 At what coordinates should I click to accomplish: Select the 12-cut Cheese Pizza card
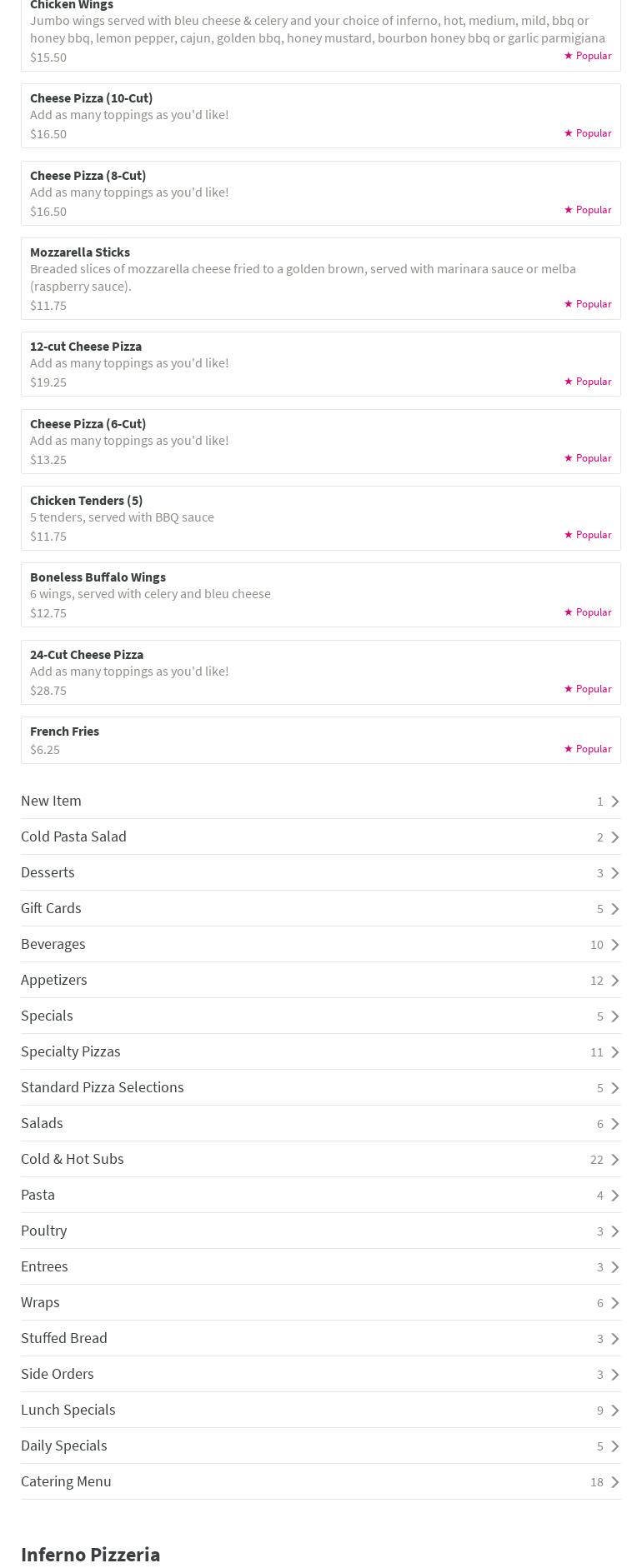320,364
